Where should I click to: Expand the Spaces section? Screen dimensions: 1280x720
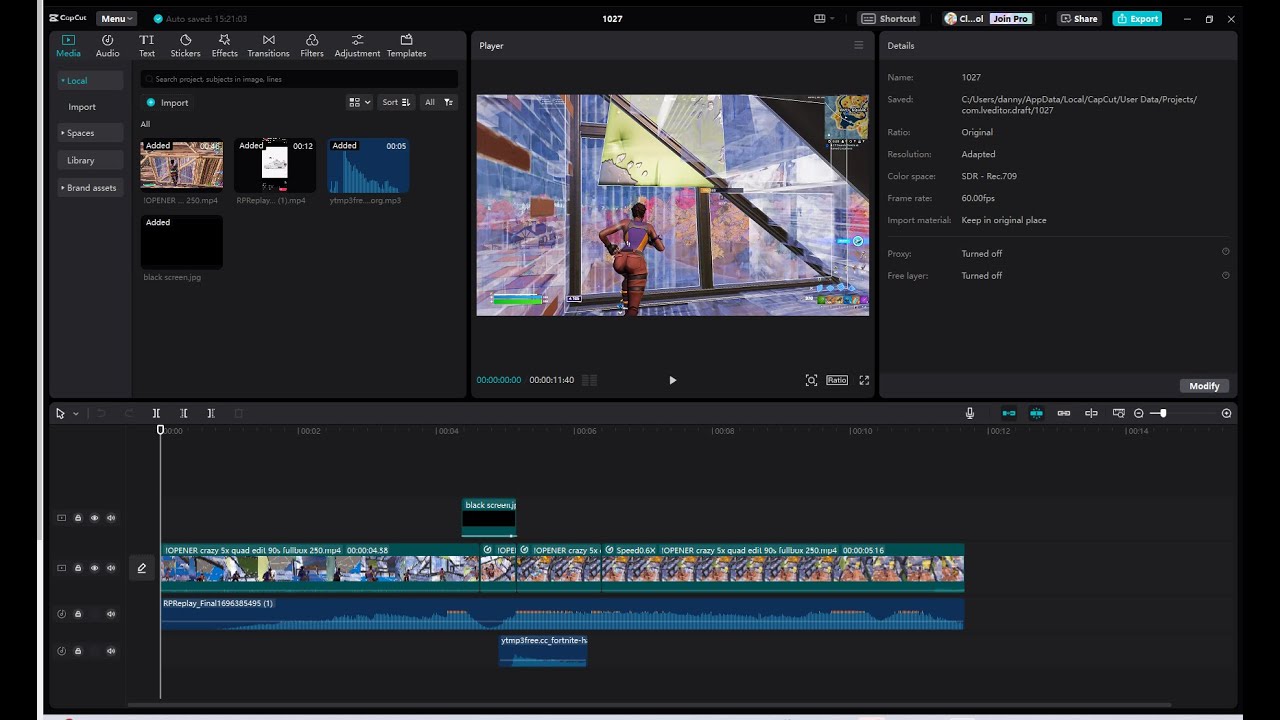click(x=90, y=133)
